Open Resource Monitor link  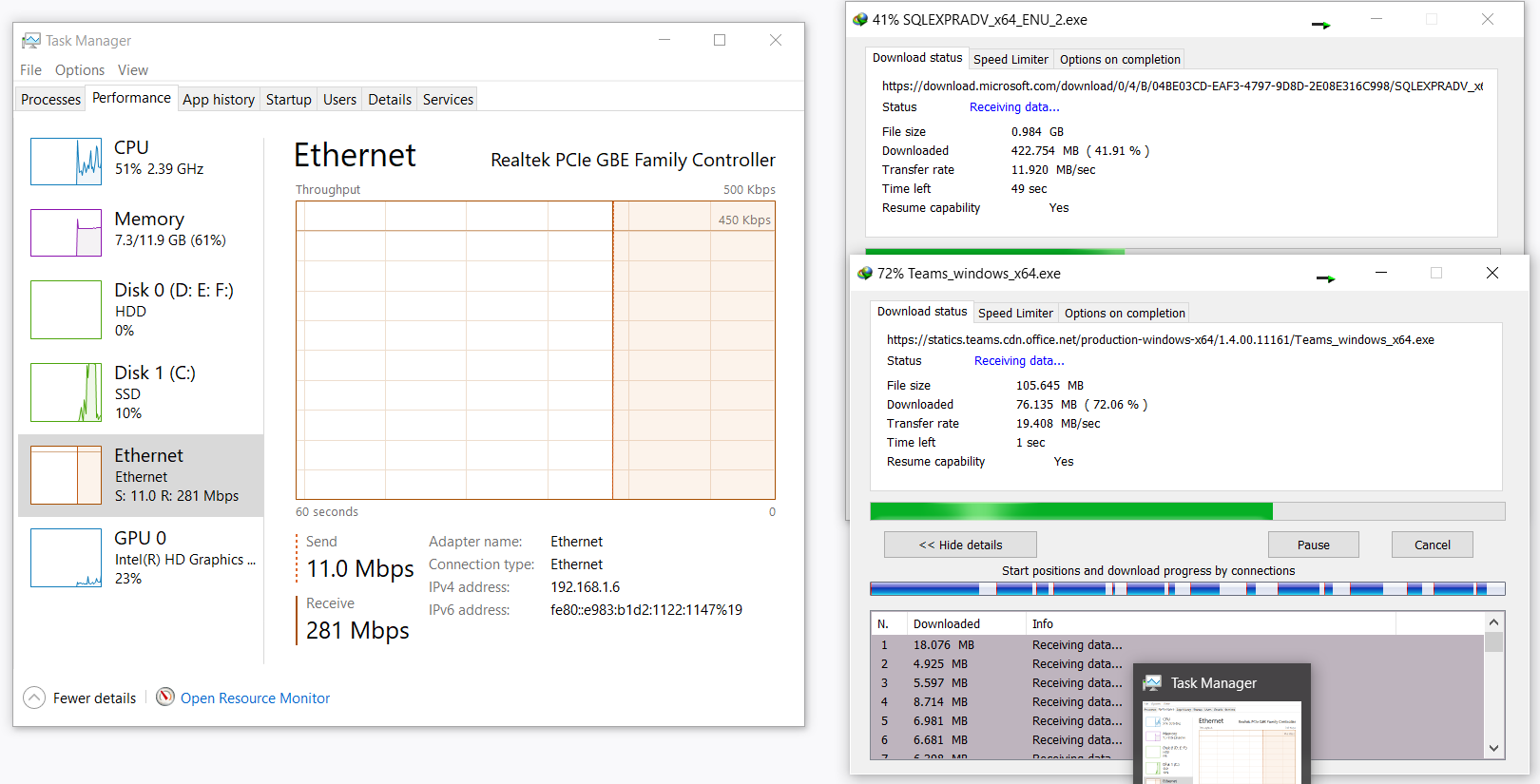[255, 698]
